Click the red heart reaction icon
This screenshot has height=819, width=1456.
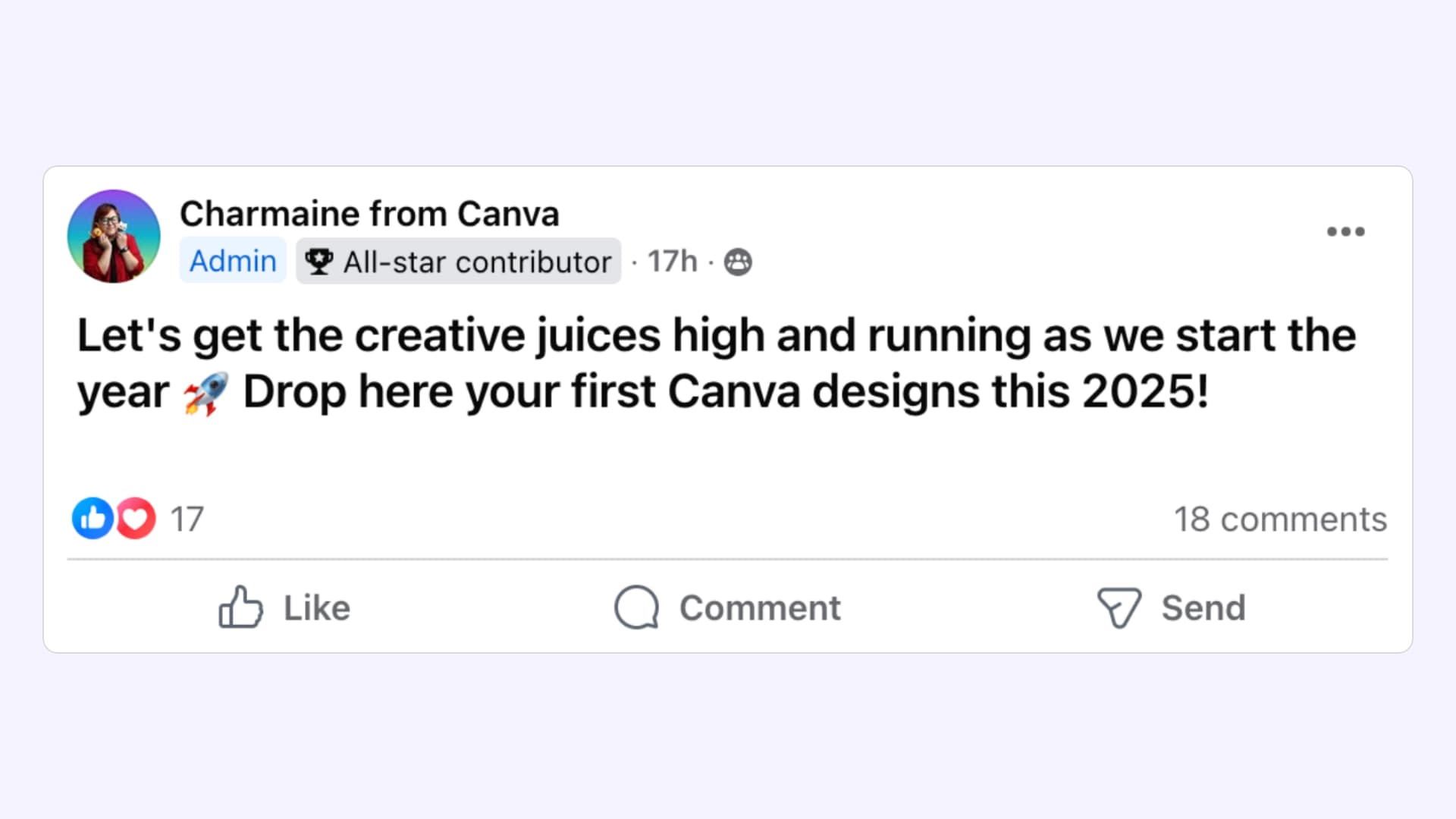[136, 519]
